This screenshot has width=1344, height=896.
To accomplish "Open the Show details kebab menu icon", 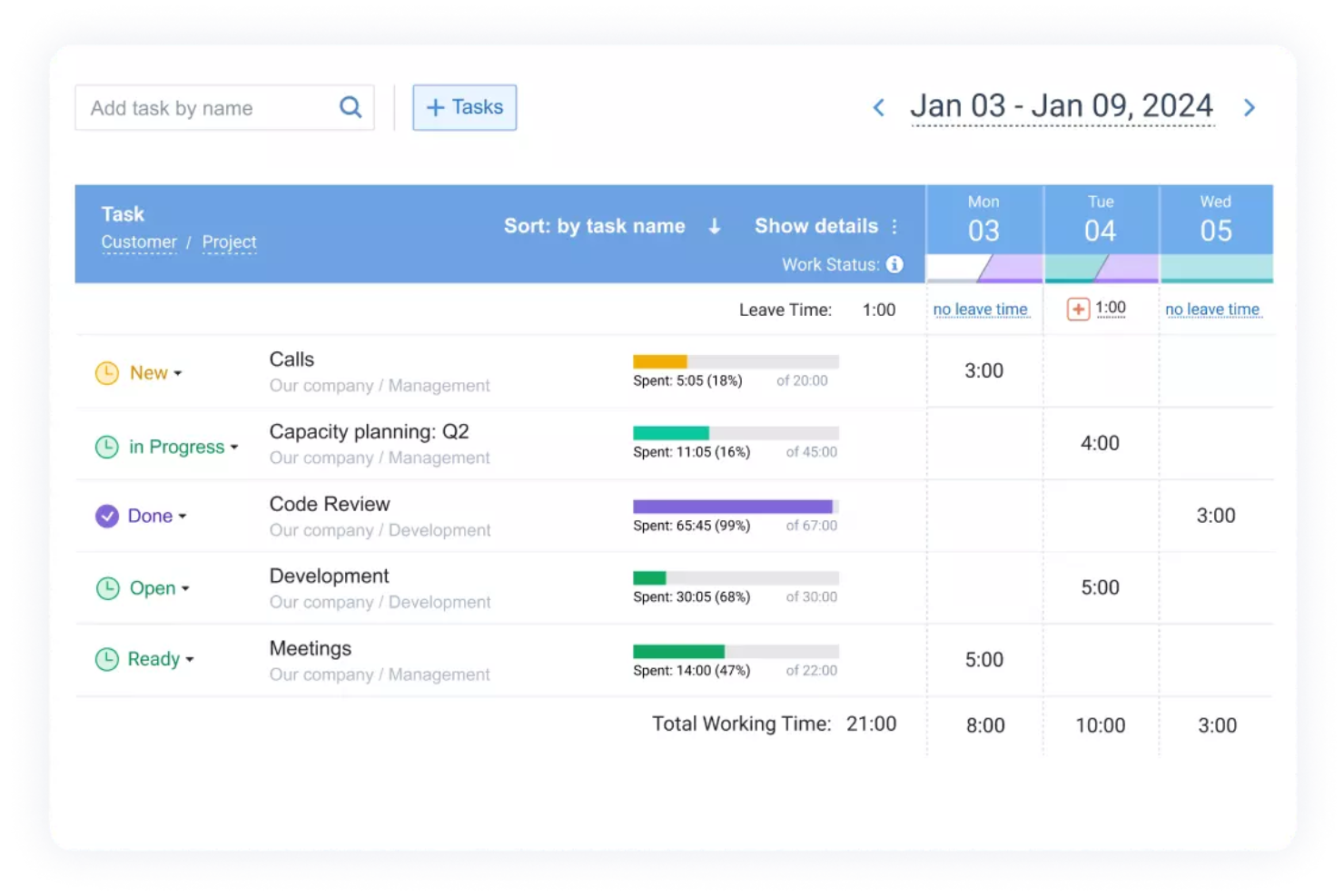I will click(x=894, y=226).
